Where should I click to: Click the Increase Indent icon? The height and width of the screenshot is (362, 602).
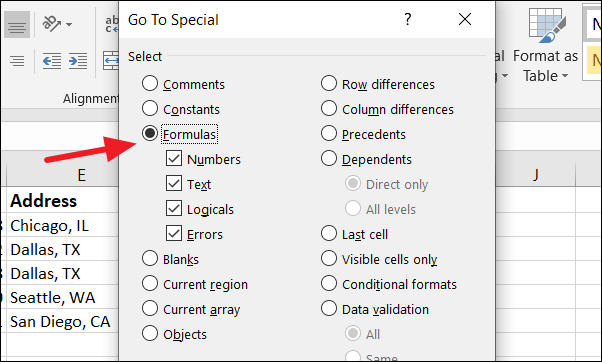pos(78,61)
